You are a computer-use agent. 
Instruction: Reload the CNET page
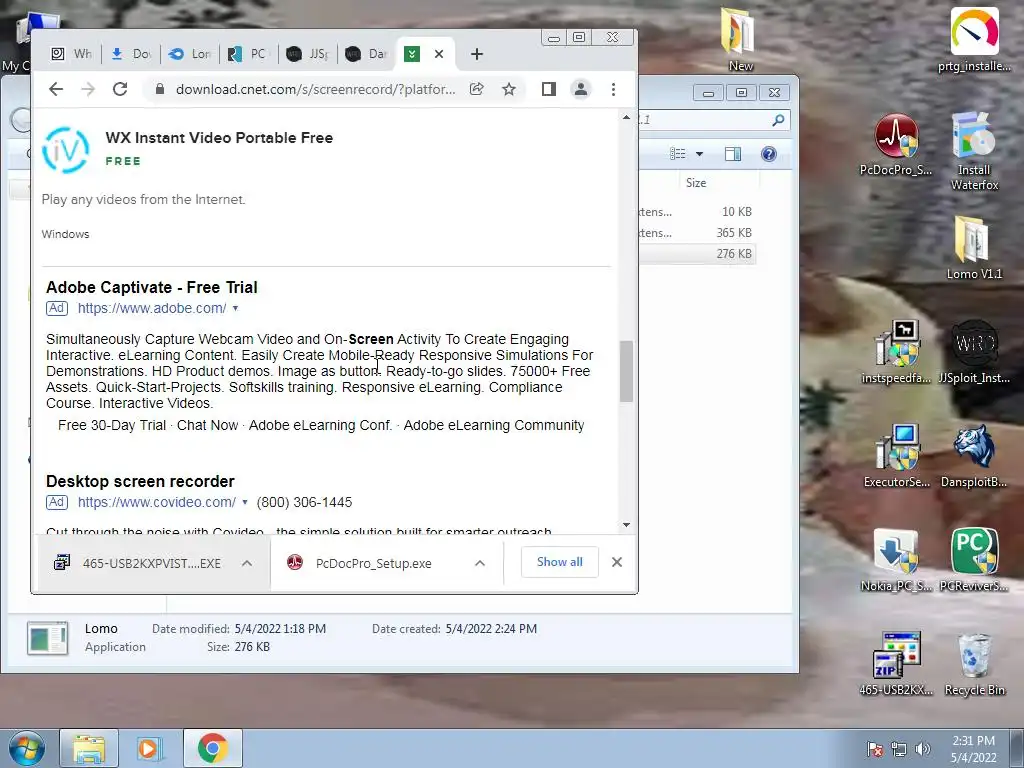coord(120,89)
